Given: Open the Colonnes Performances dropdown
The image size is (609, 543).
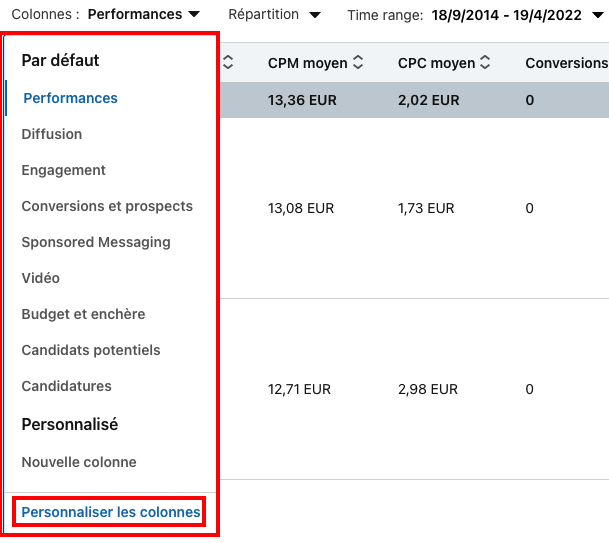Looking at the screenshot, I should click(143, 15).
